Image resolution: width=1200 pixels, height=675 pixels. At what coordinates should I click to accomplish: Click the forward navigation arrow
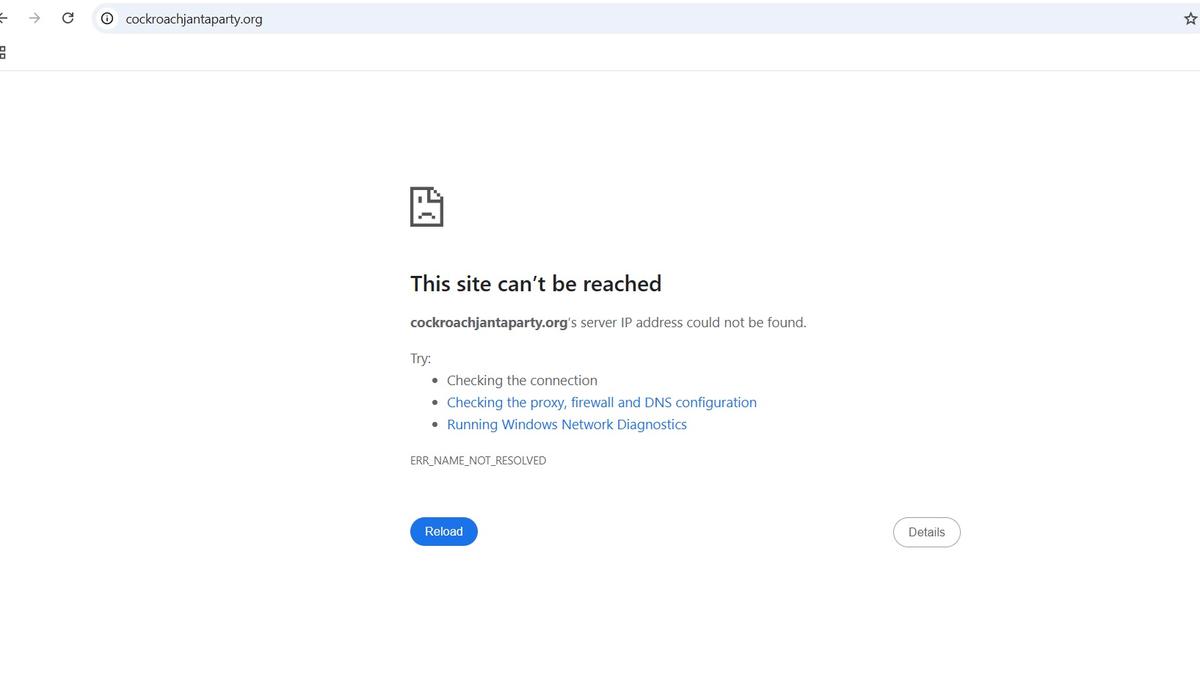coord(35,18)
